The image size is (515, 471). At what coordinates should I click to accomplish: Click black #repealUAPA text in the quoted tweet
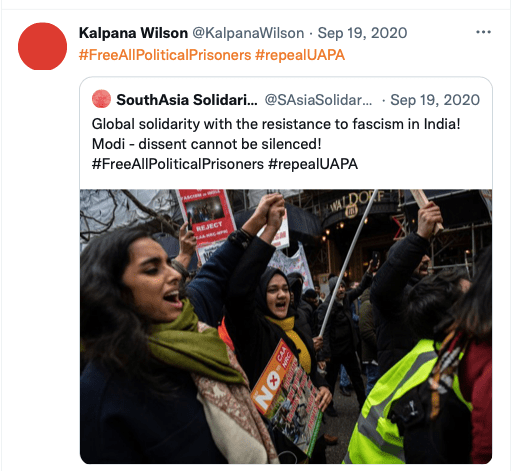click(x=313, y=164)
